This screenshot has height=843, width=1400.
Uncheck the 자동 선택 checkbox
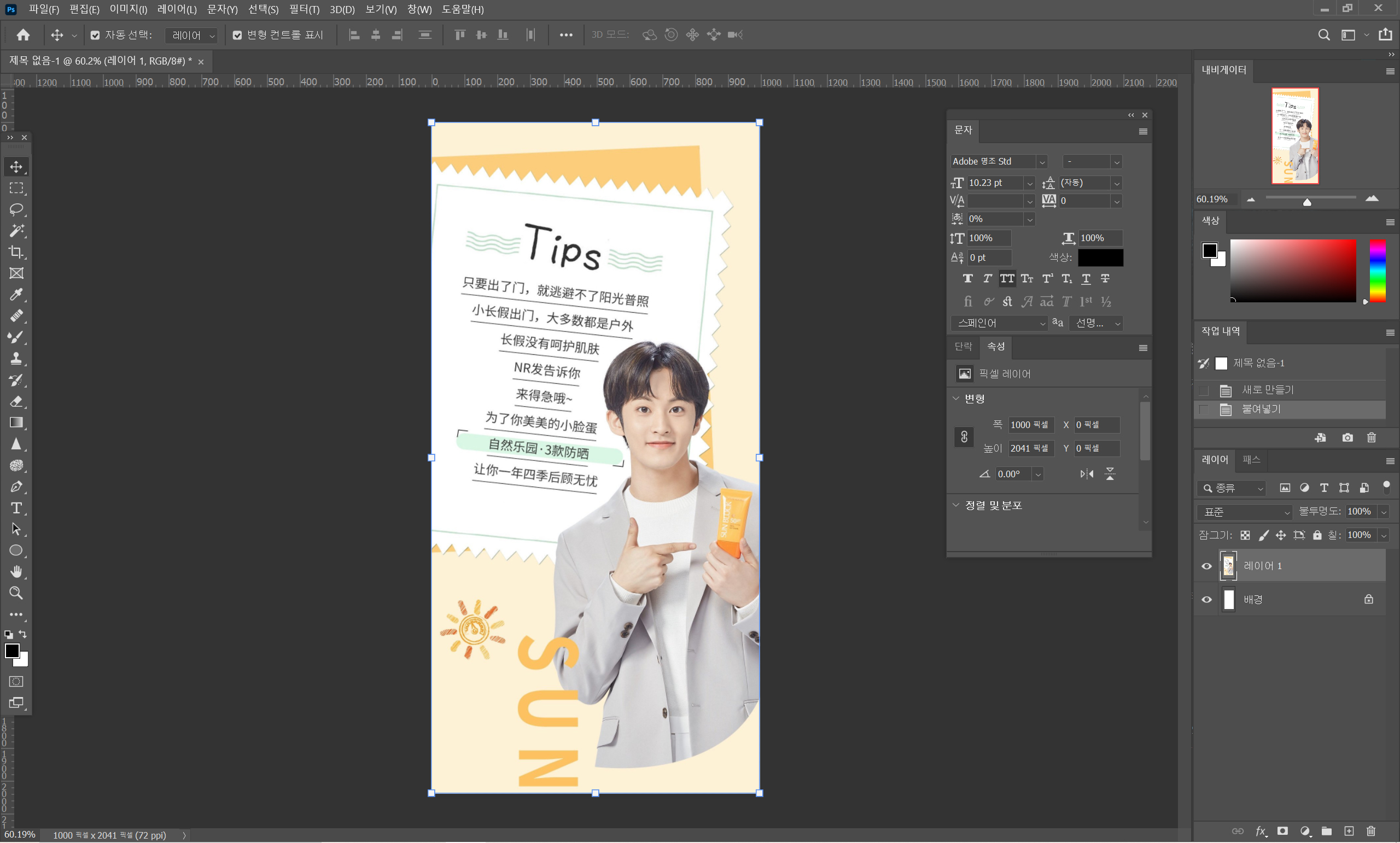[x=95, y=35]
